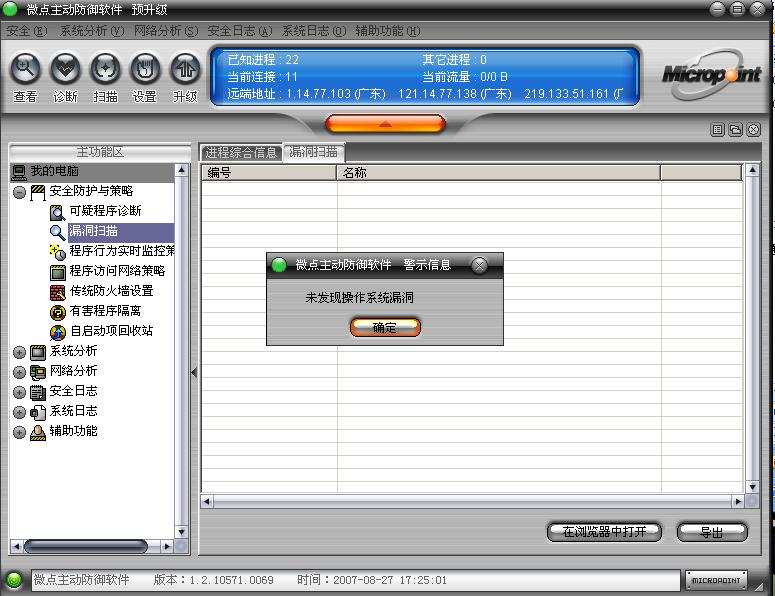The width and height of the screenshot is (775, 596).
Task: Open the 安全日志(A) menu
Action: 240,31
